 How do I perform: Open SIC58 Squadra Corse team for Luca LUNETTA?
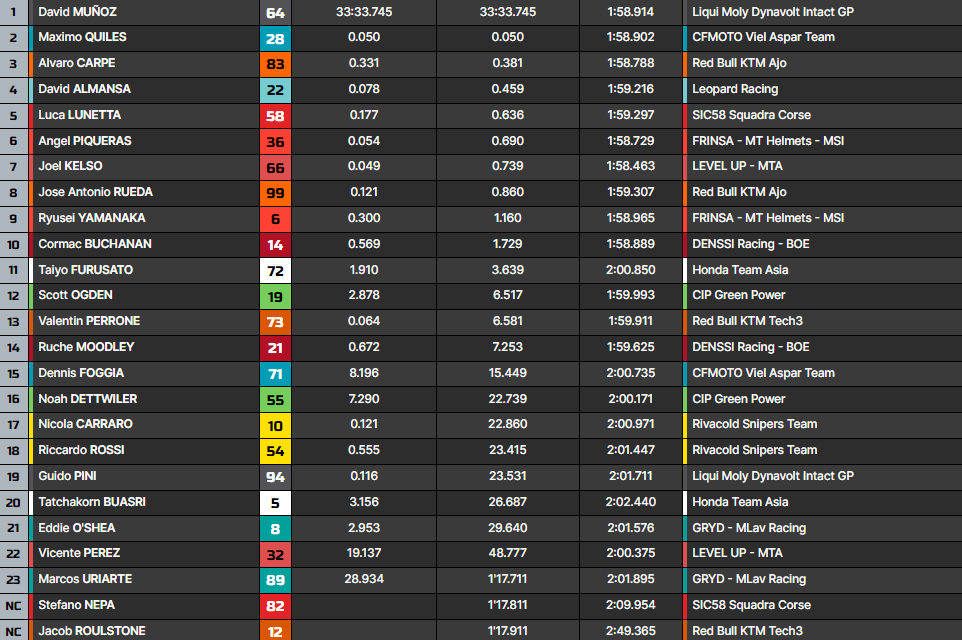coord(751,115)
